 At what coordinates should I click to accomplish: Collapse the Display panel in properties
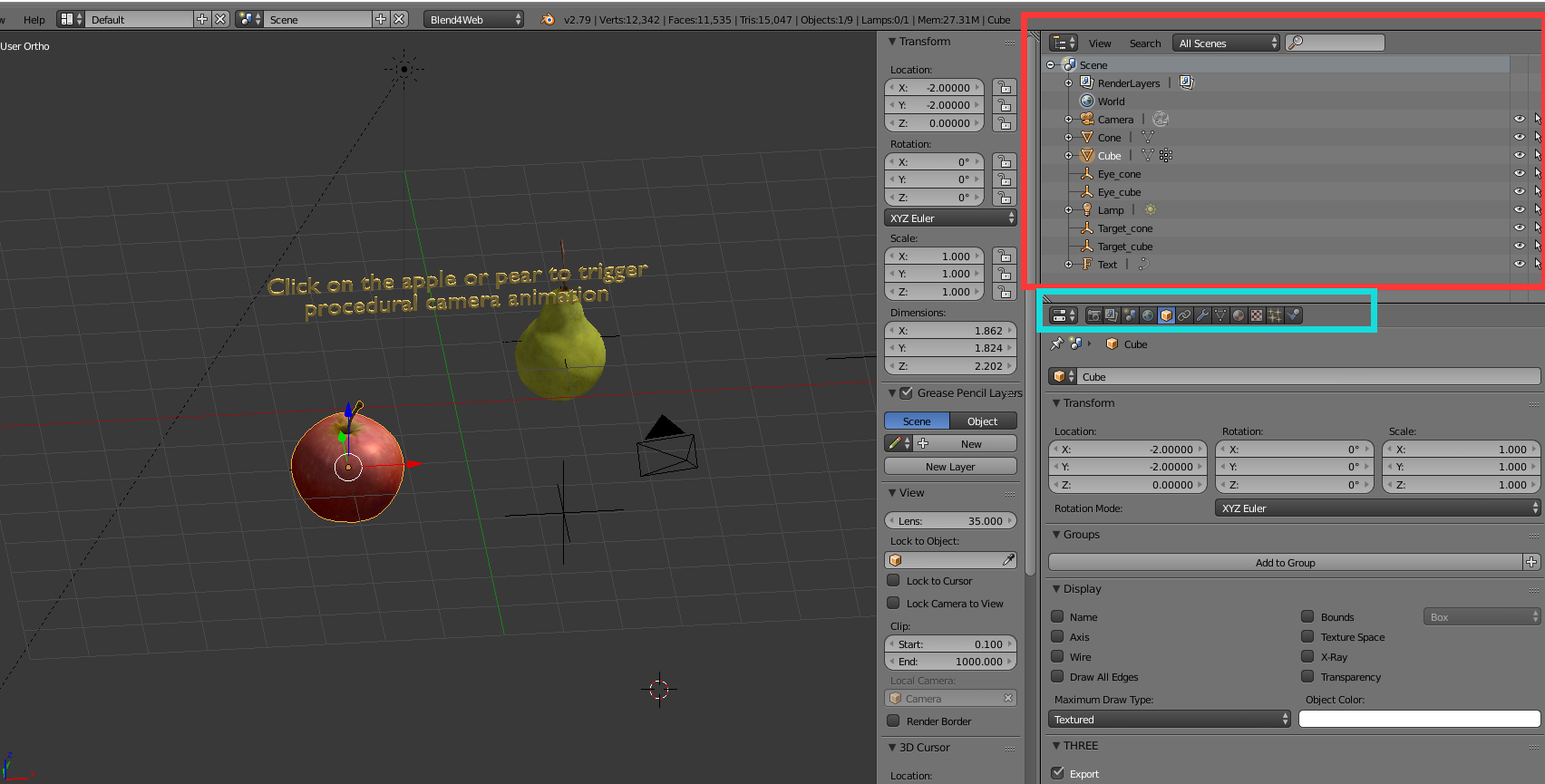(x=1056, y=589)
